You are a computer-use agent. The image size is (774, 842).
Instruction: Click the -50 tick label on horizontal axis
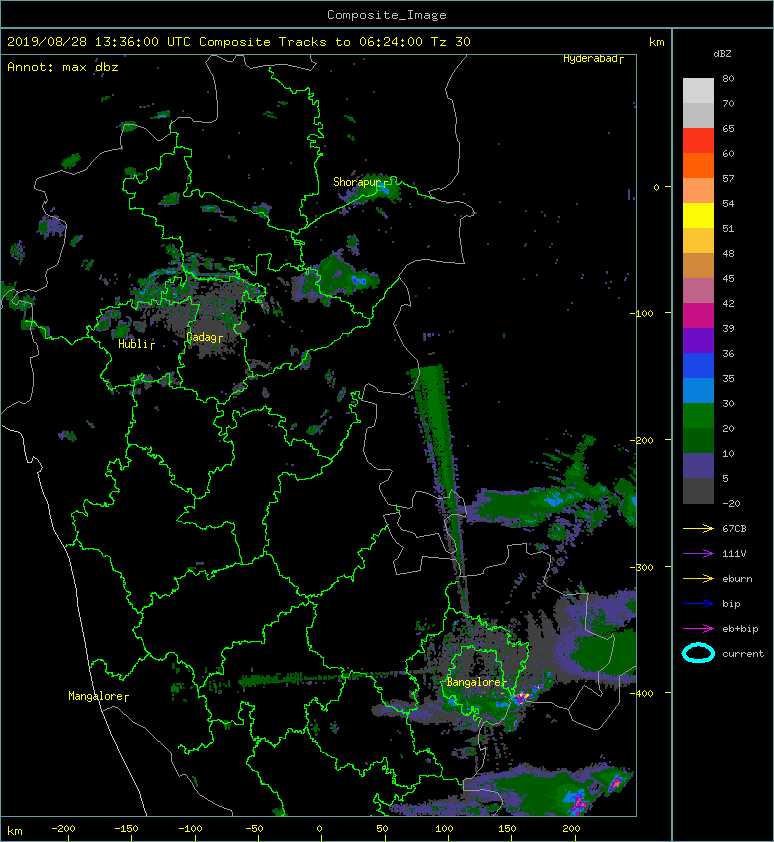254,829
